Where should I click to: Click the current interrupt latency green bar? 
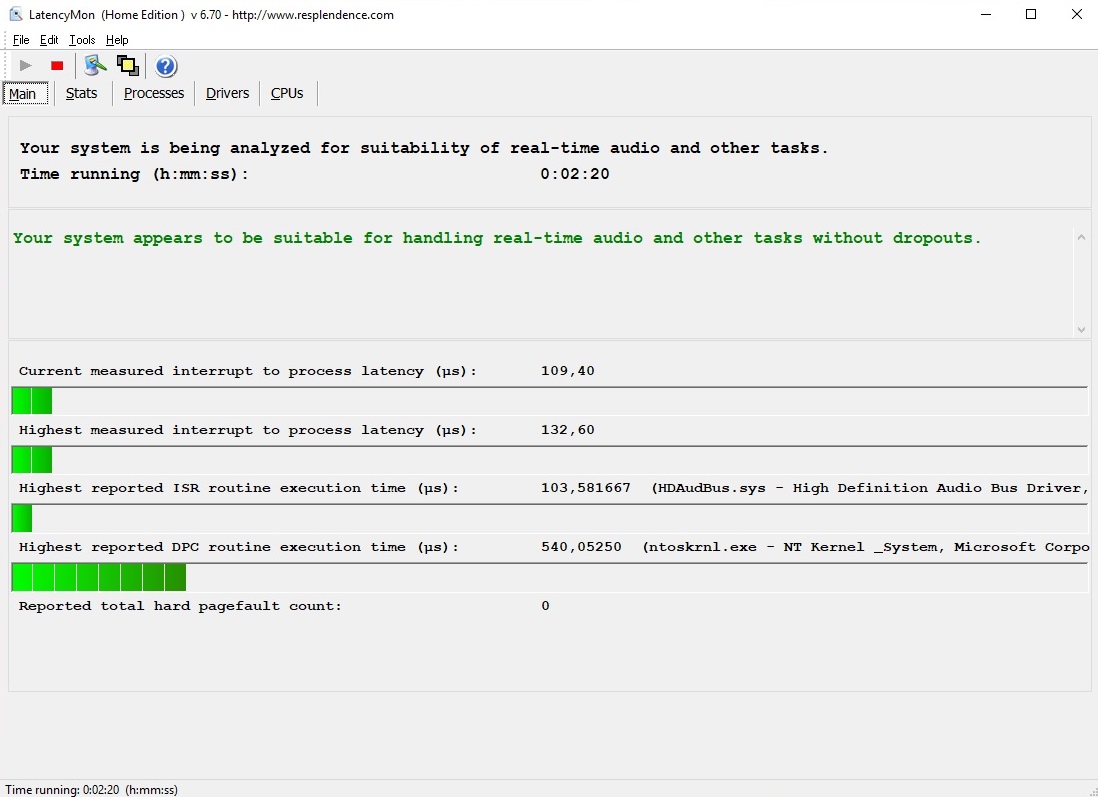[32, 401]
